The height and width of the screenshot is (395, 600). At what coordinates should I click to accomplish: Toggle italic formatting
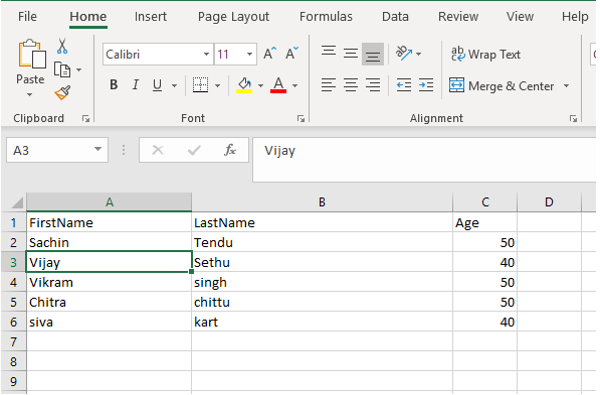(x=135, y=85)
